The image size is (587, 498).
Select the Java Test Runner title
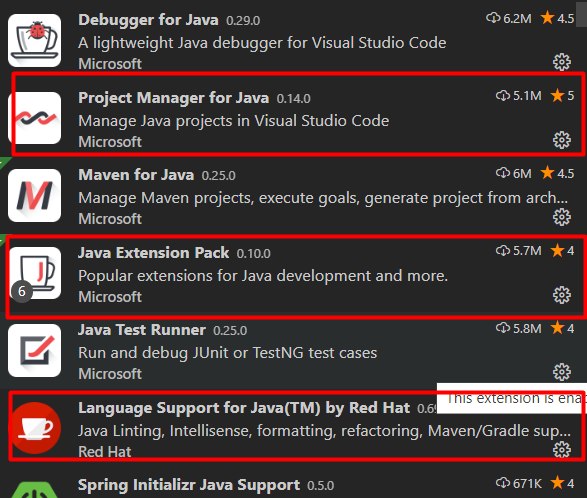(142, 330)
